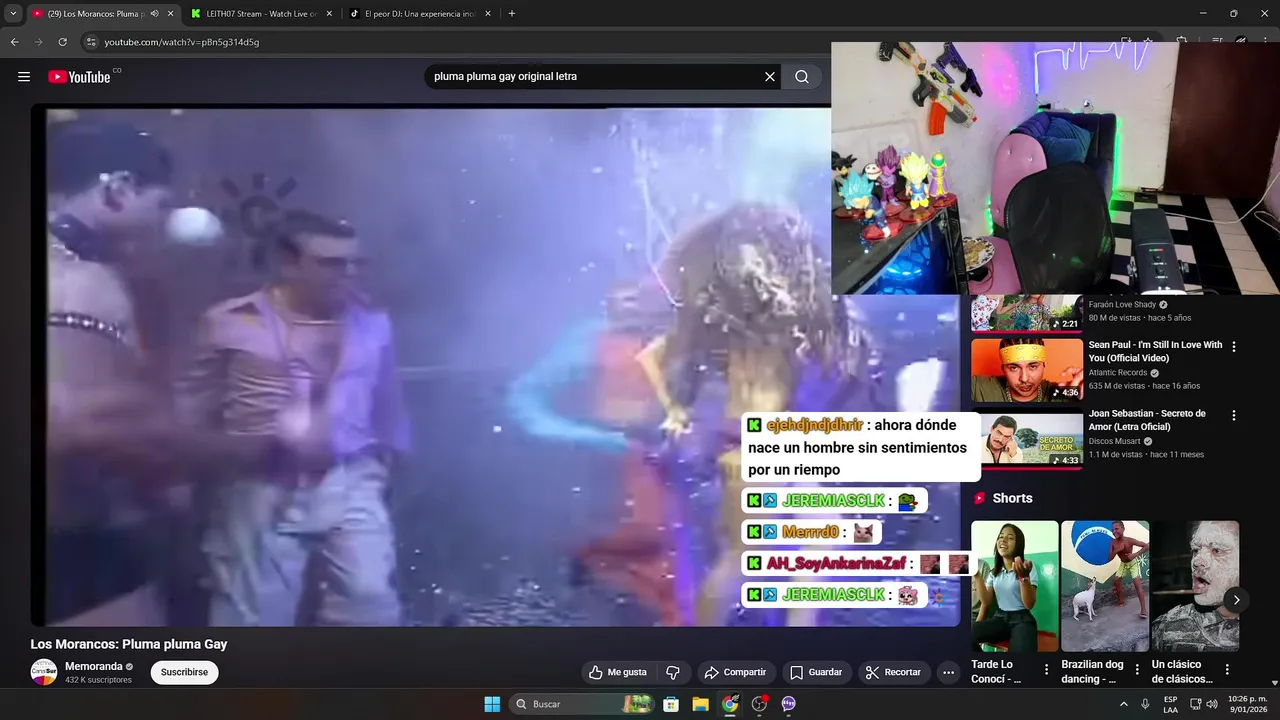The image size is (1280, 720).
Task: Open more actions three-dot menu under video
Action: point(949,672)
